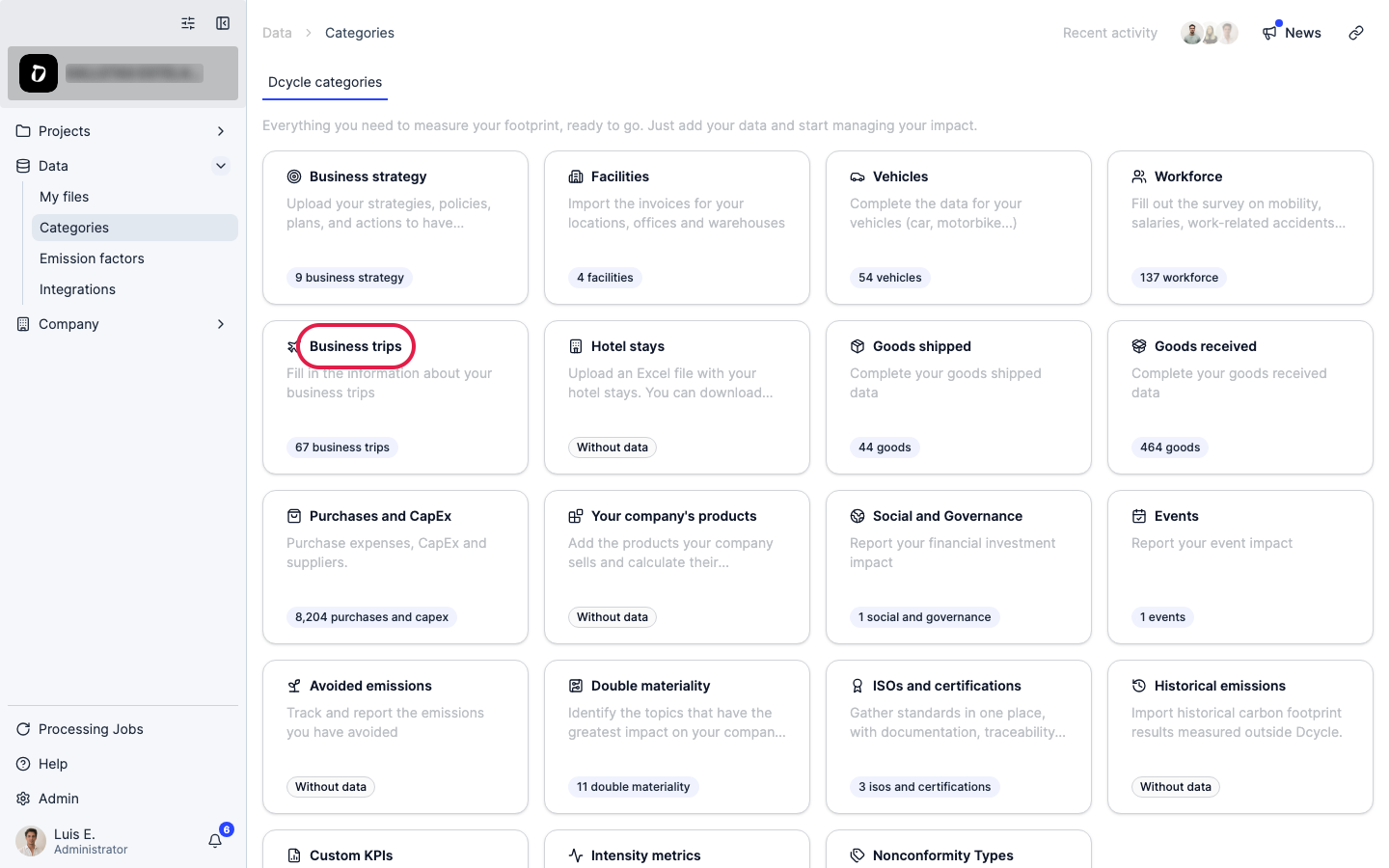Click the Social and Governance icon

pos(858,516)
